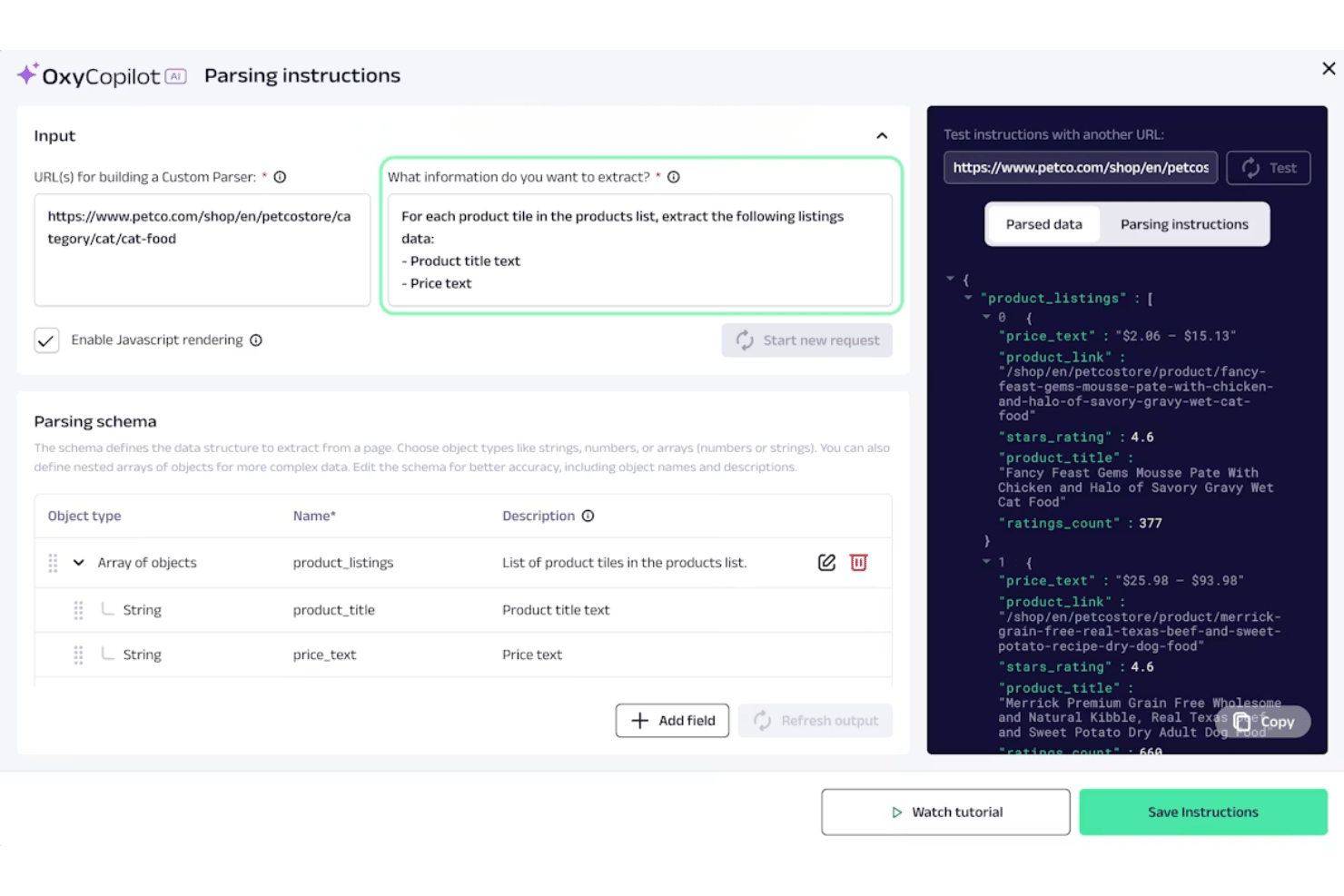Click the OxyCopilot sparkle logo
Viewport: 1344px width, 896px height.
coord(27,74)
